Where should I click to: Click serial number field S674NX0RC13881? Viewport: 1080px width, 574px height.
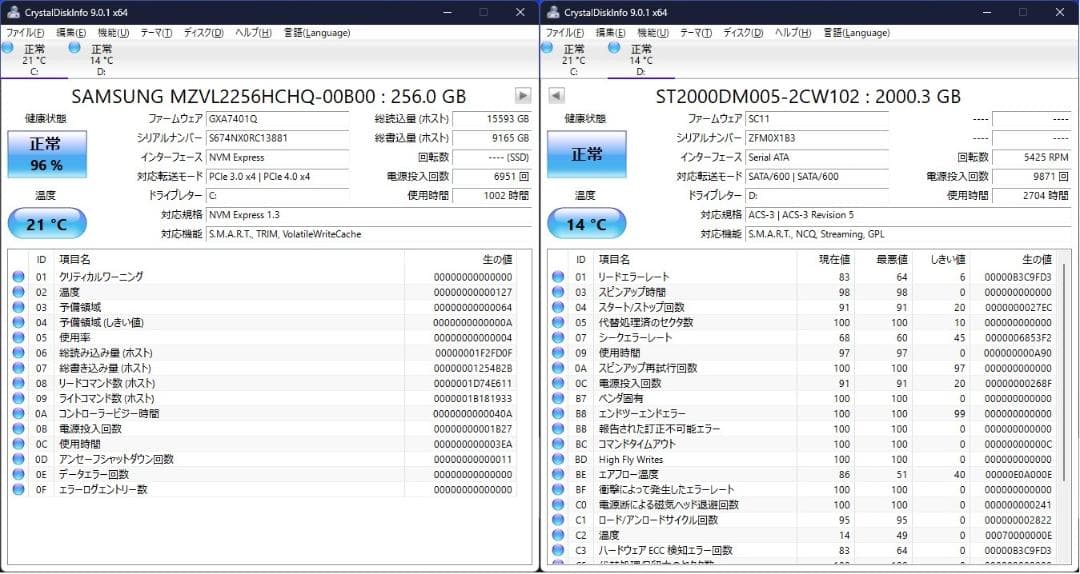click(277, 138)
